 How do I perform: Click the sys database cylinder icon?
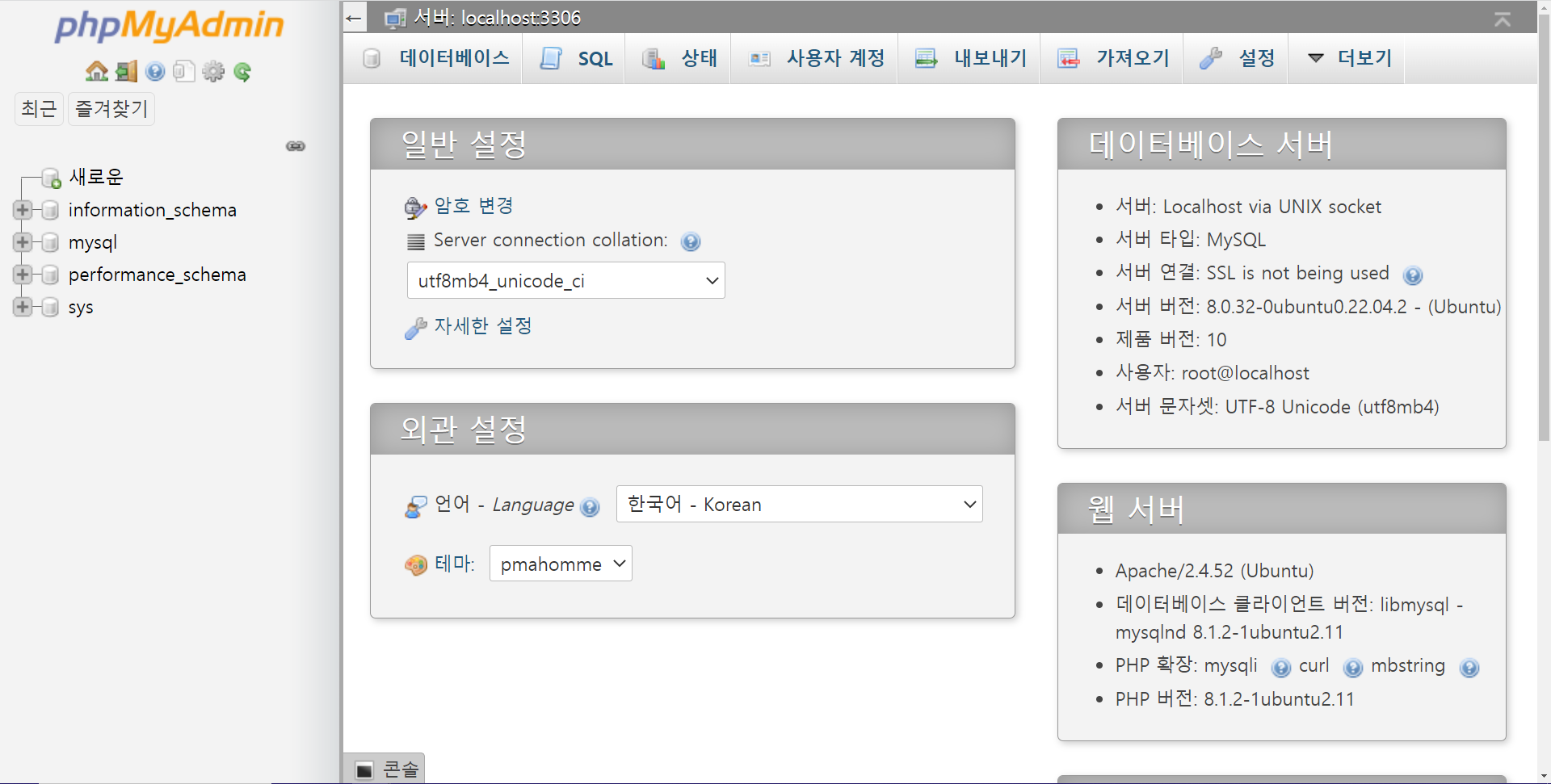50,307
